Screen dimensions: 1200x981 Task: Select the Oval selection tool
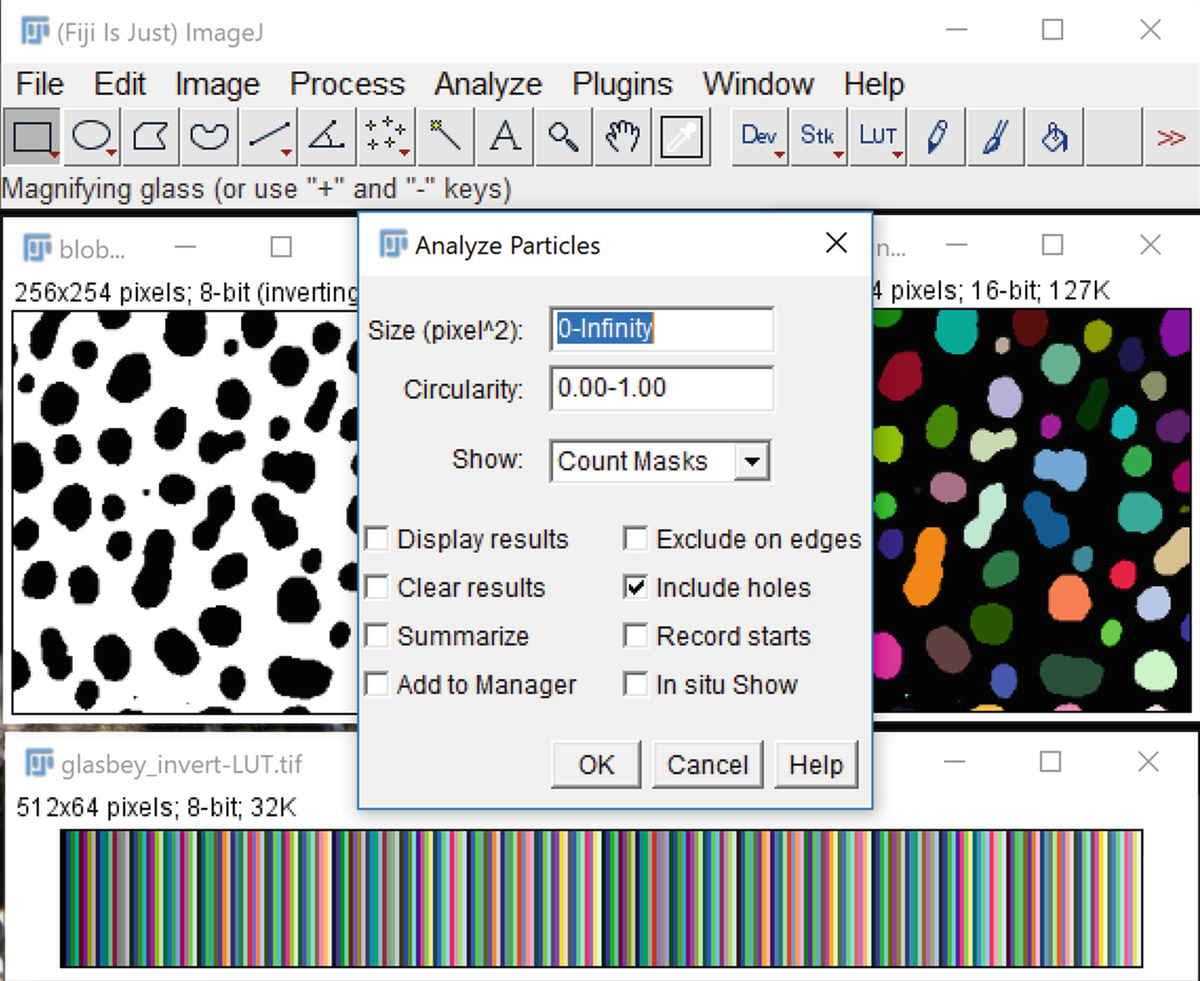(92, 137)
